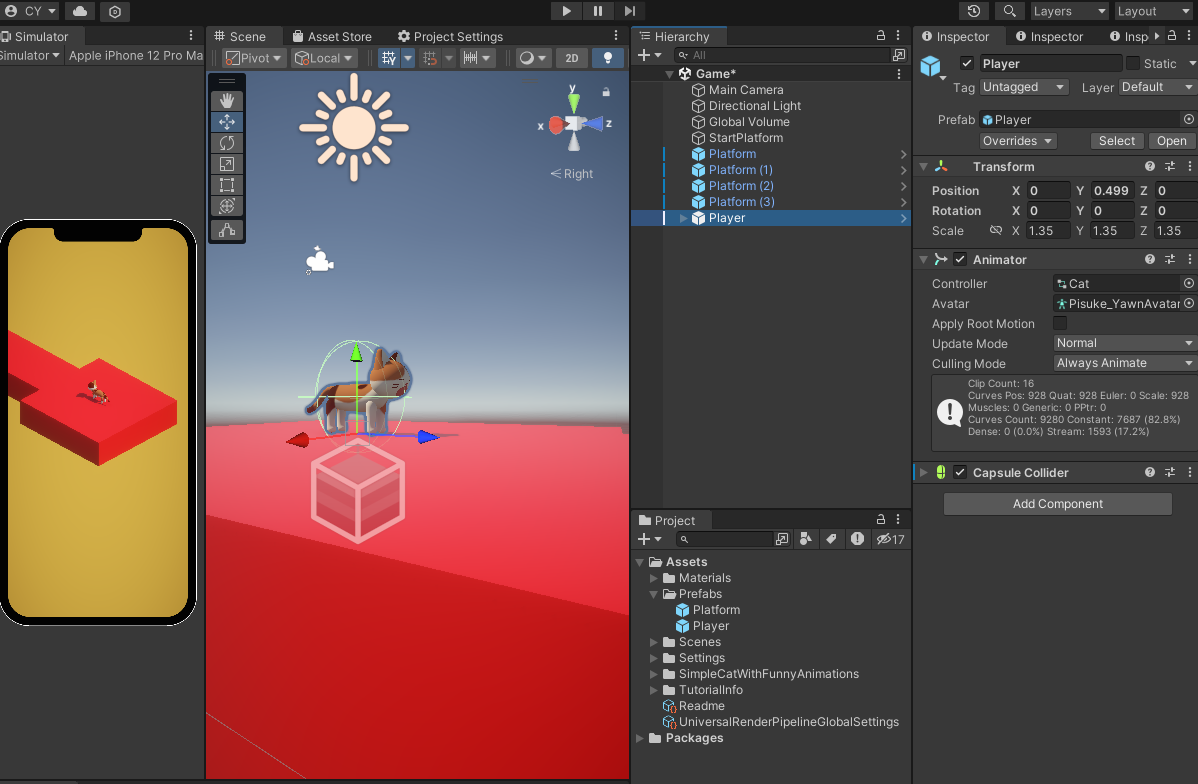1198x784 pixels.
Task: Click Add Component button
Action: coord(1057,504)
